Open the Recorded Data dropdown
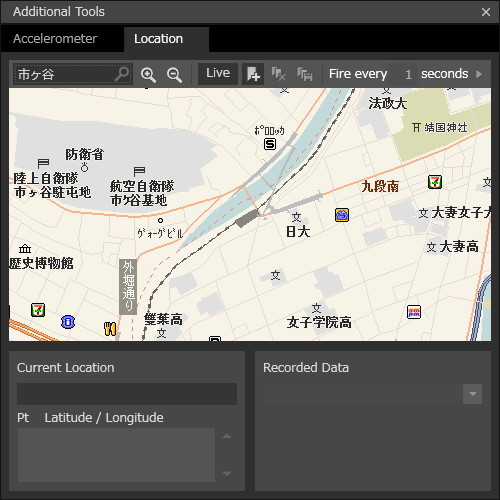The image size is (500, 500). 472,394
